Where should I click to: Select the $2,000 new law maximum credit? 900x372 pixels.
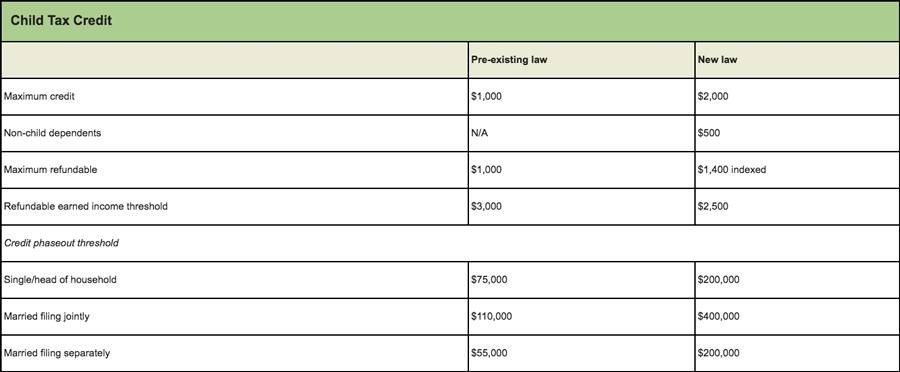tap(713, 96)
